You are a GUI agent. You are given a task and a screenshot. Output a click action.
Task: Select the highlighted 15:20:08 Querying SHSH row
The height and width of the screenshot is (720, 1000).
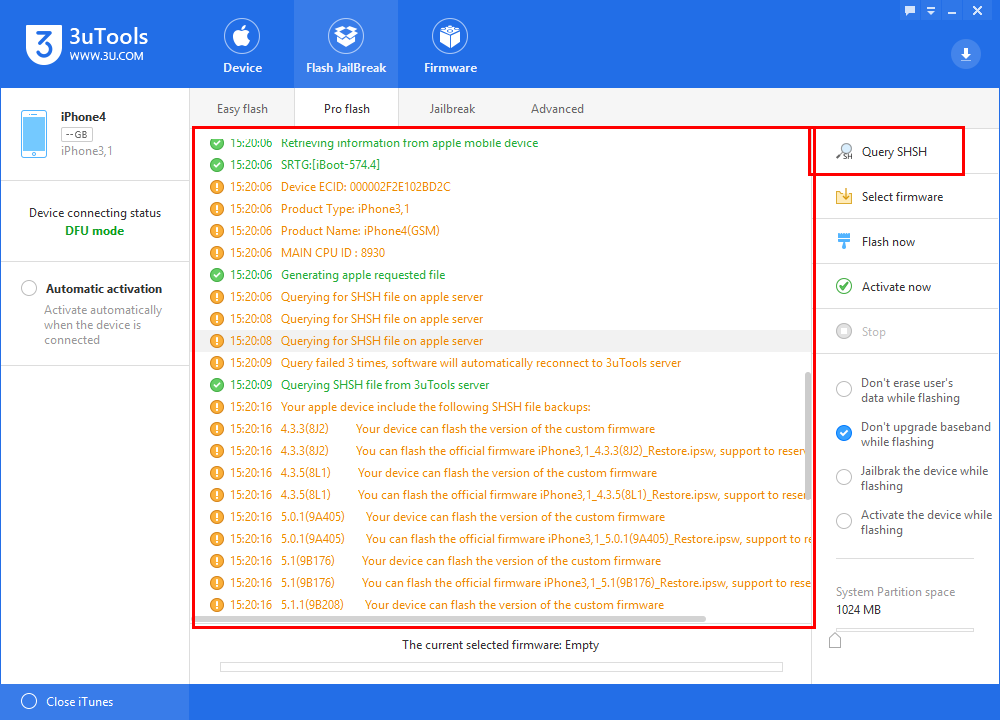(x=503, y=341)
